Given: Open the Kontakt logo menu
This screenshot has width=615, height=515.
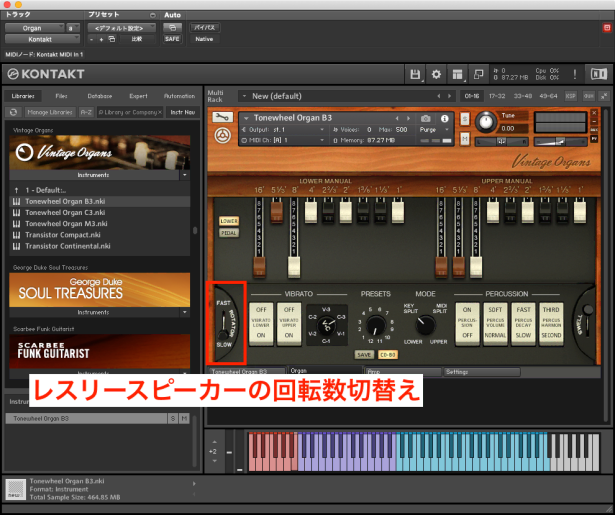Looking at the screenshot, I should coord(46,74).
